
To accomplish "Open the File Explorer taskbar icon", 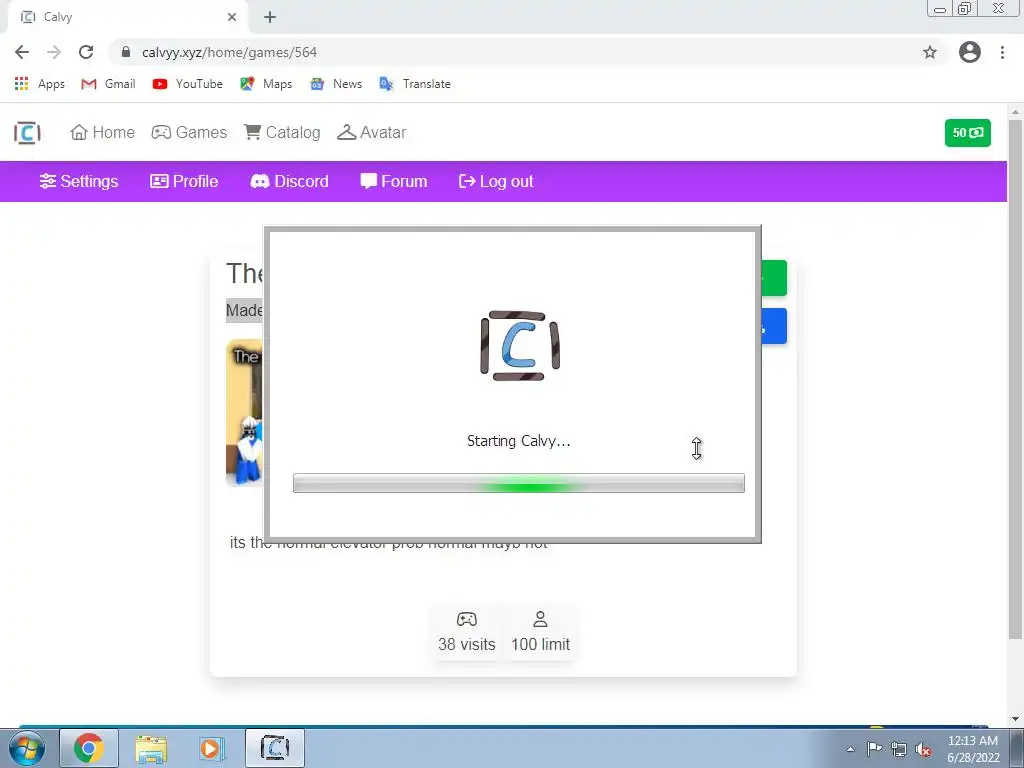I will [x=151, y=748].
